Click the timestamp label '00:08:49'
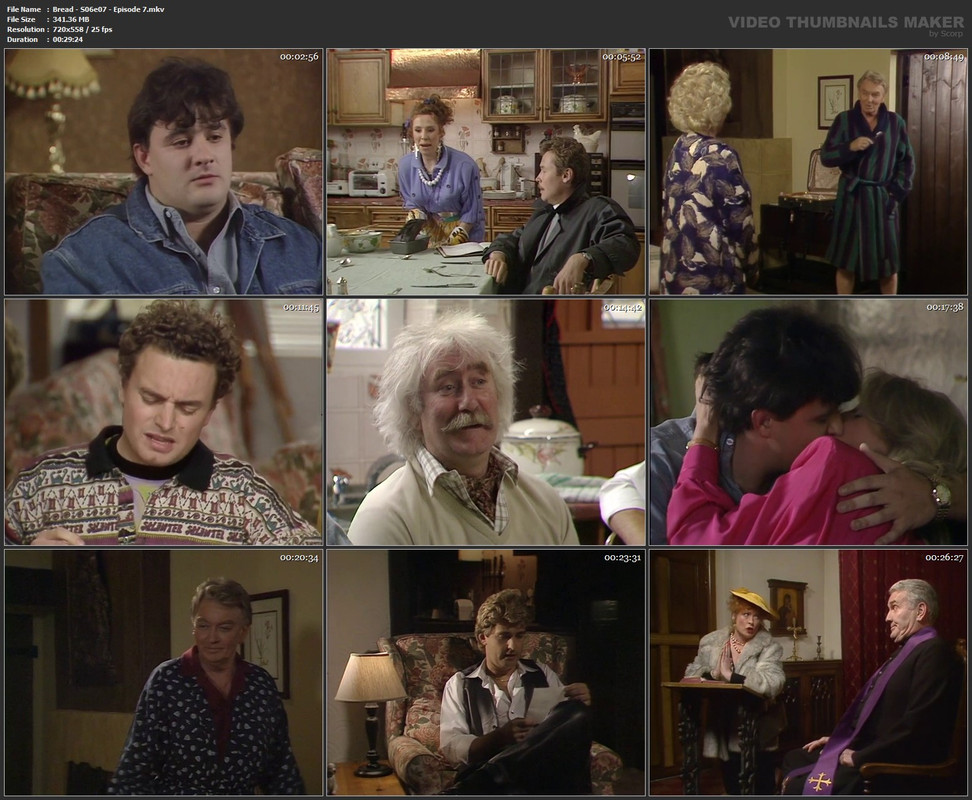 (943, 56)
